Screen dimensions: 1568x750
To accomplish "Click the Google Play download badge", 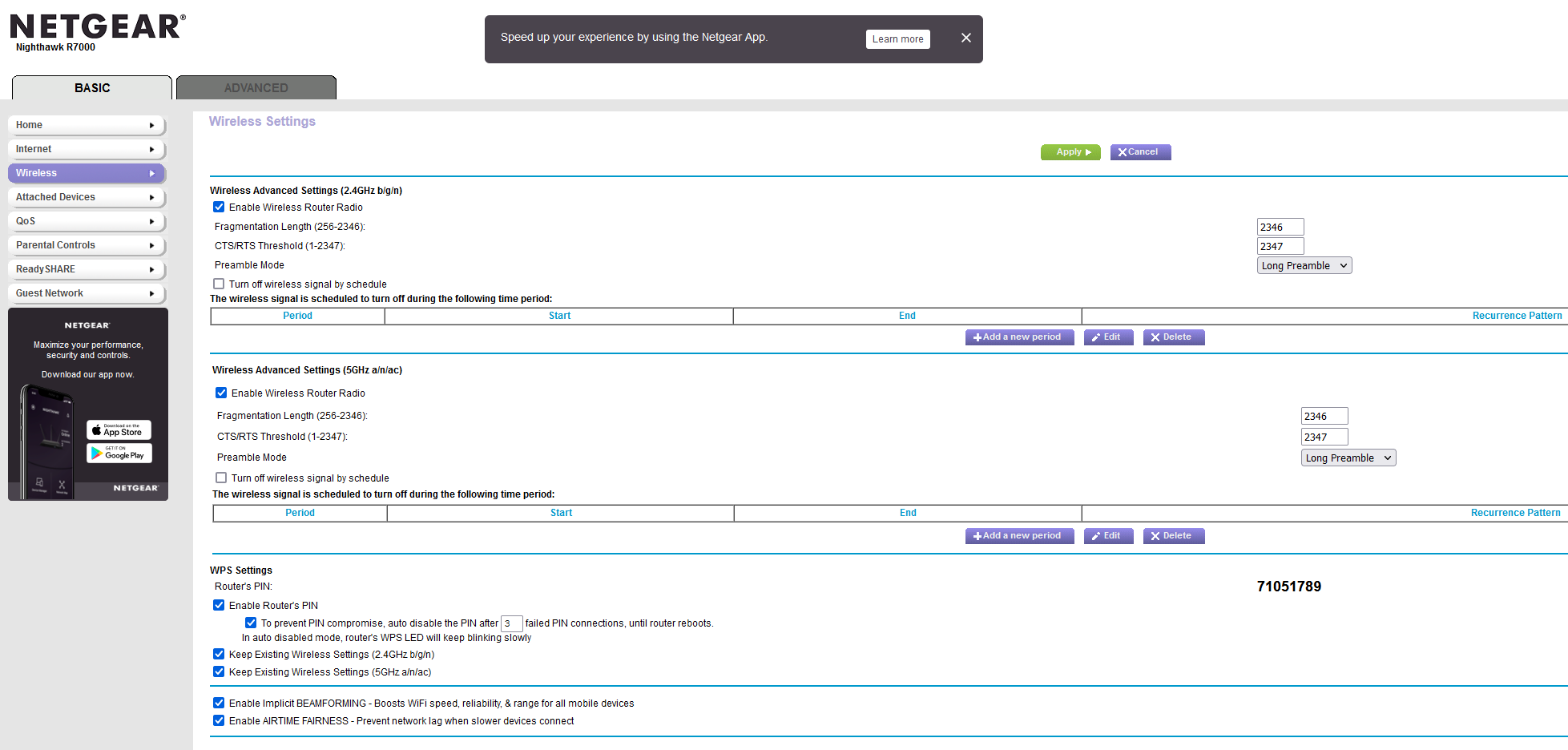I will (x=119, y=454).
